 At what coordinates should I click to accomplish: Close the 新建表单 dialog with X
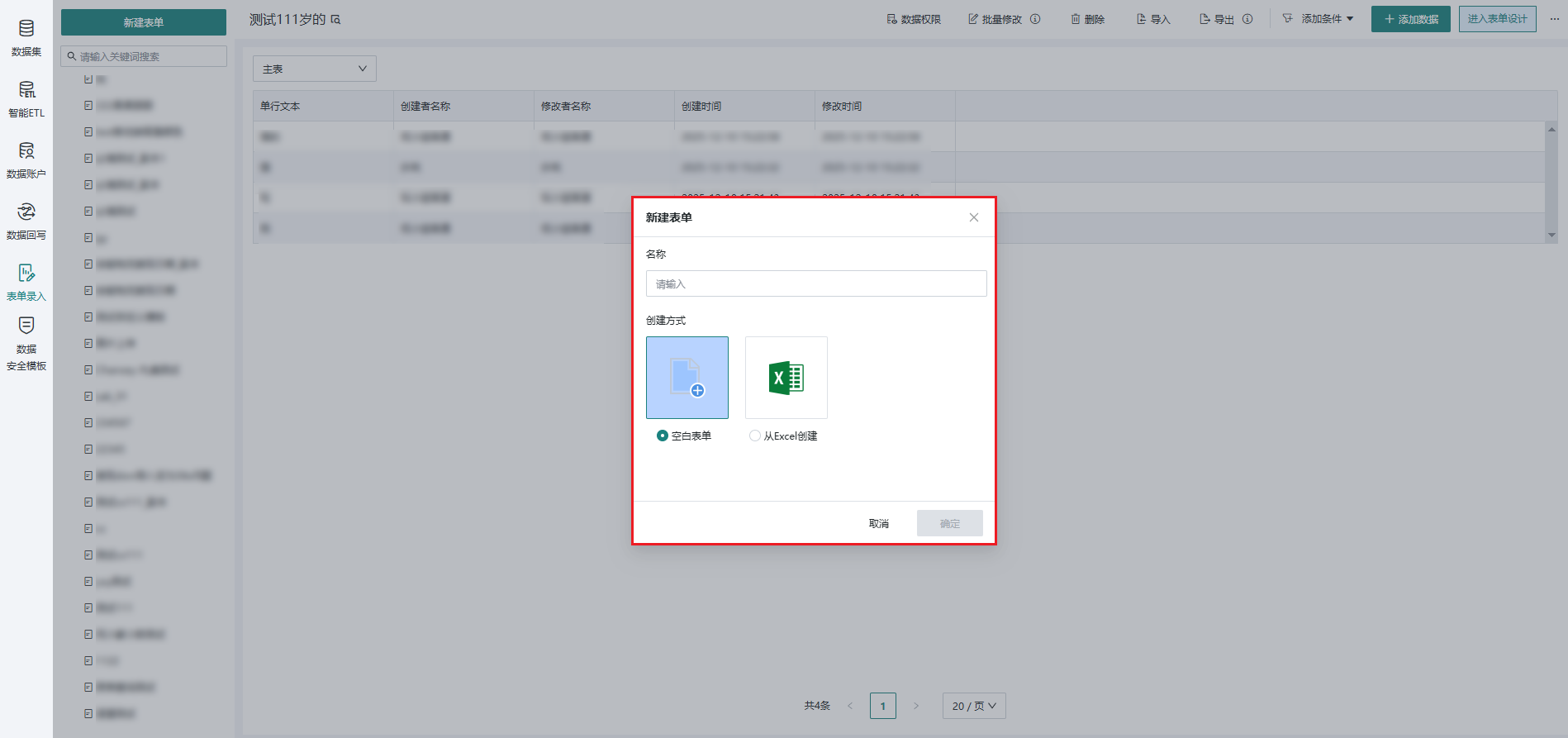pyautogui.click(x=973, y=217)
